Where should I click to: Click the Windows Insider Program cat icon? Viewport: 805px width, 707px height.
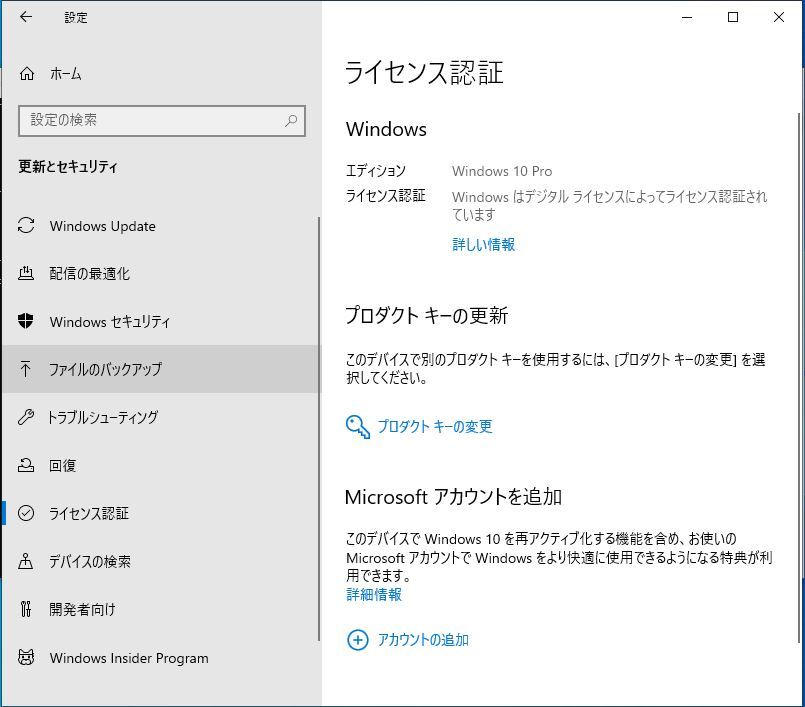pos(26,657)
